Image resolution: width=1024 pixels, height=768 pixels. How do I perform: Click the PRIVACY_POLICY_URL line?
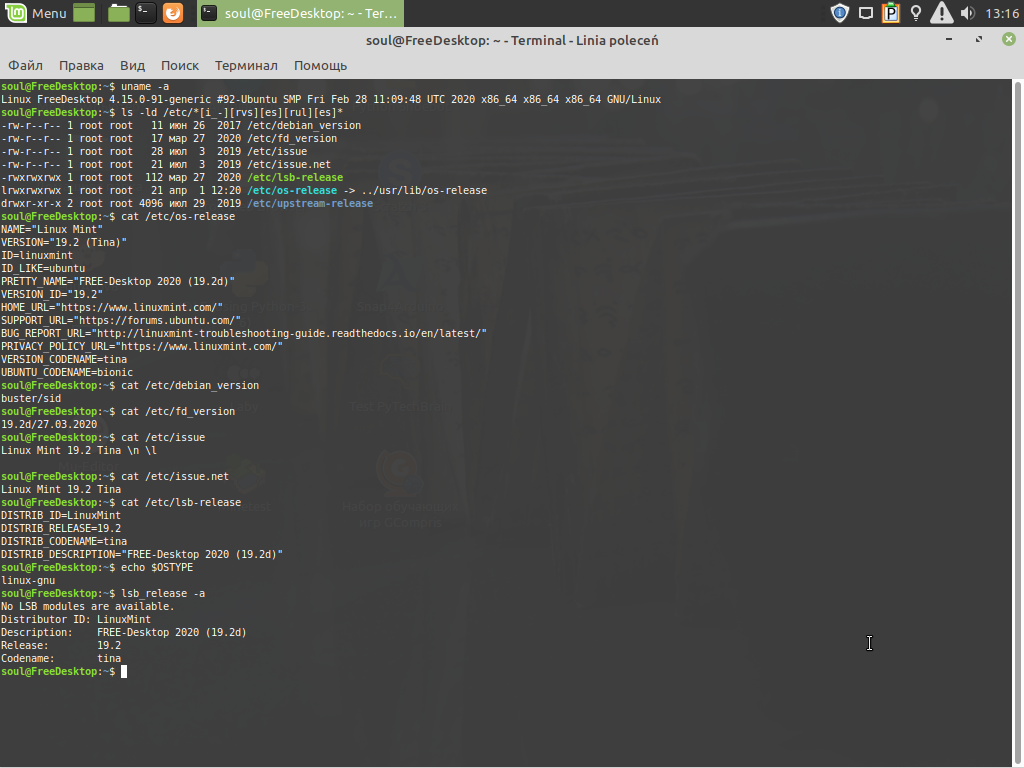pyautogui.click(x=142, y=347)
